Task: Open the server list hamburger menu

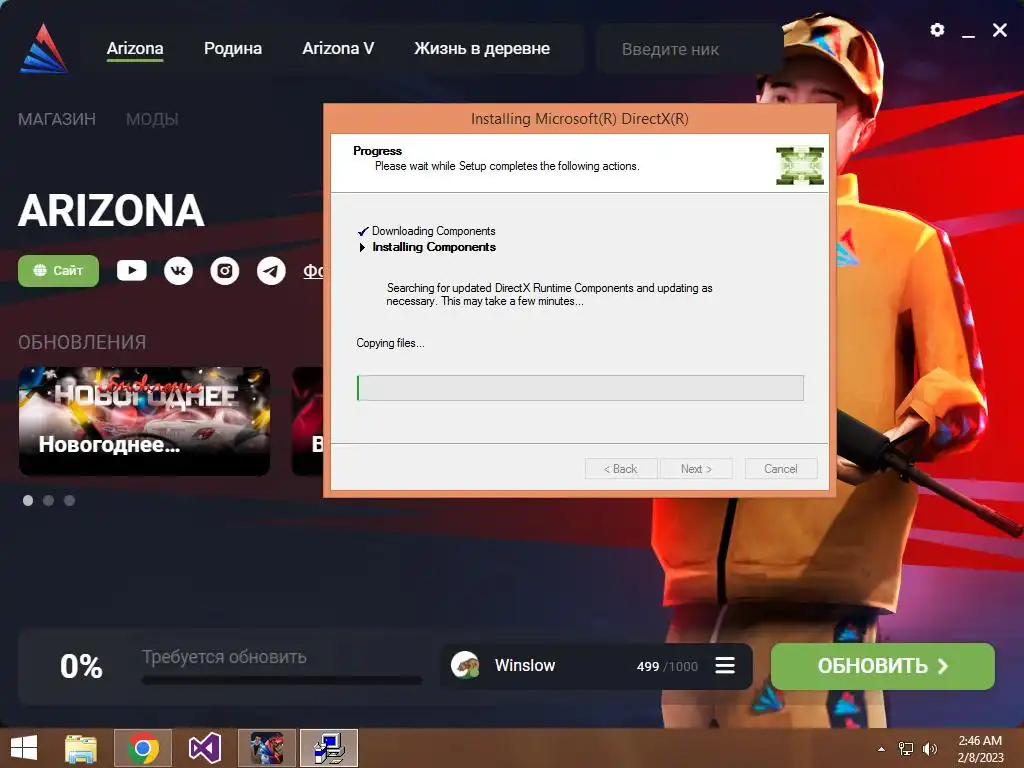Action: point(725,665)
